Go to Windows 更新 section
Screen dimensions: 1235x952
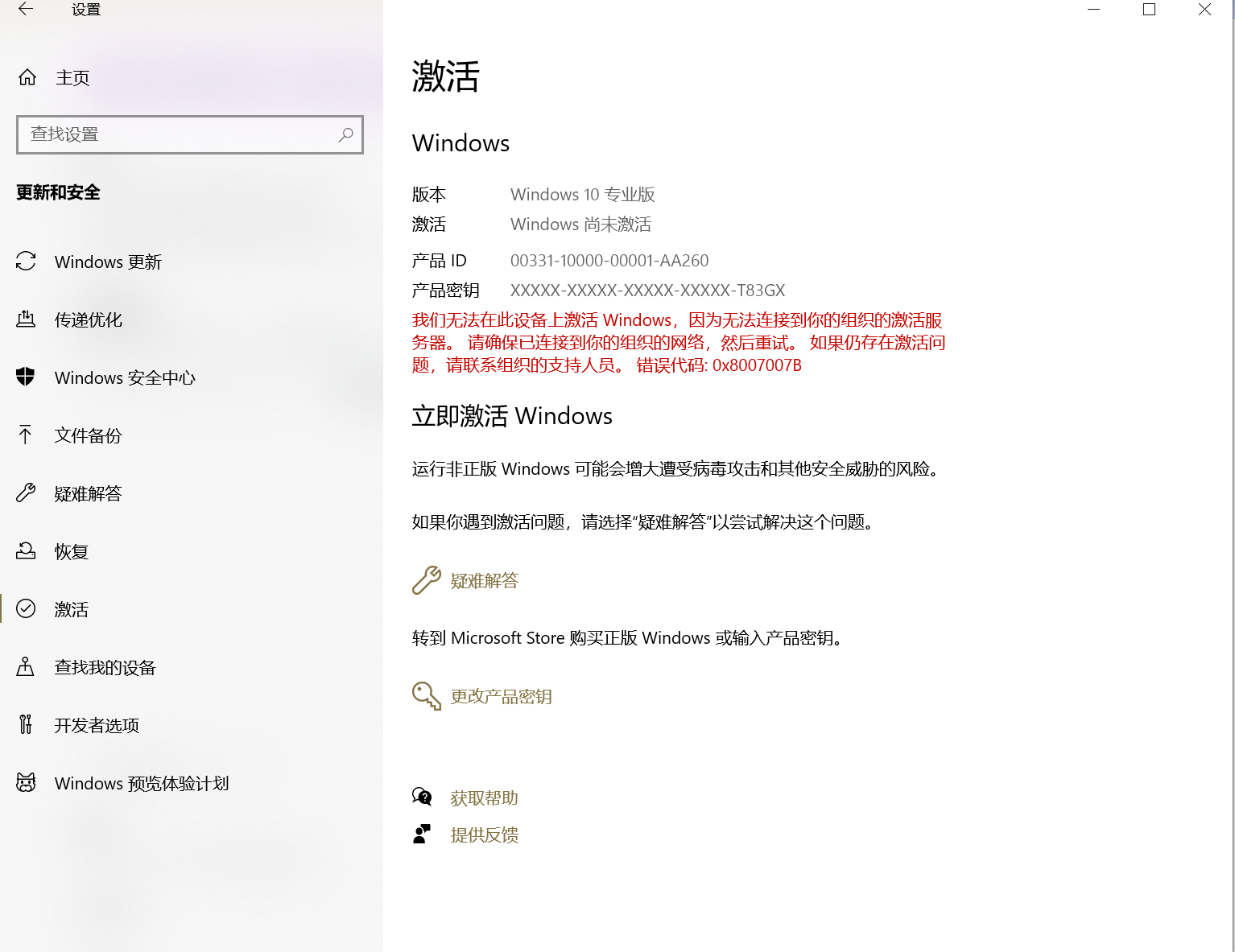[x=108, y=262]
